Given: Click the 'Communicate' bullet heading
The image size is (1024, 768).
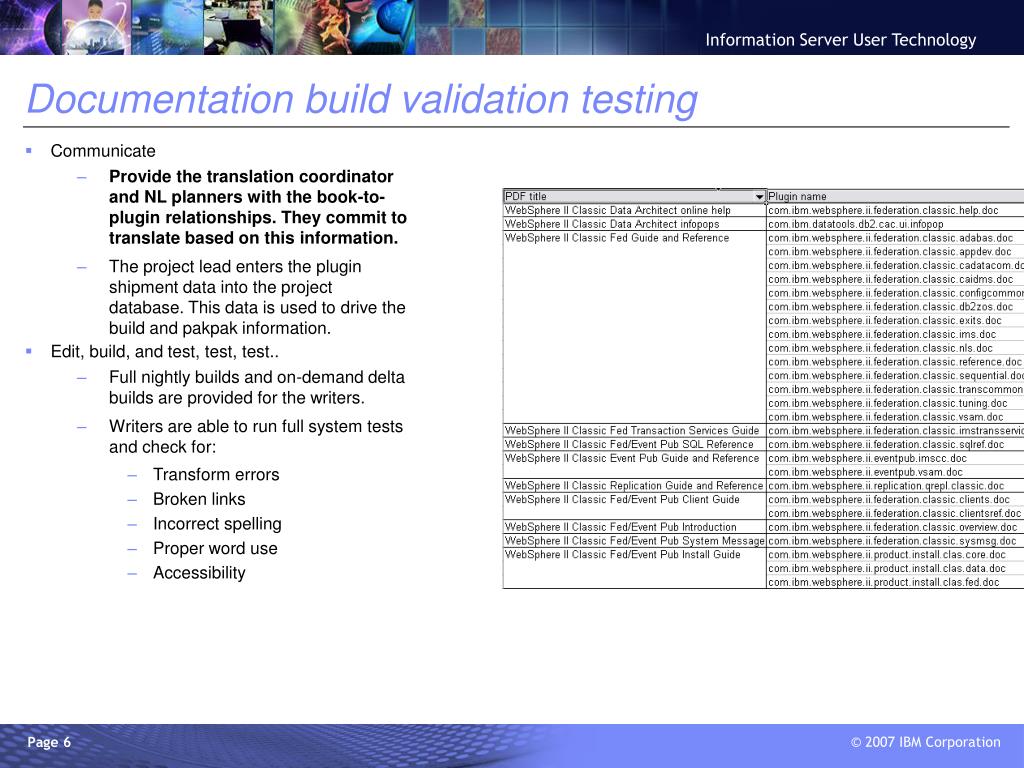Looking at the screenshot, I should (103, 151).
